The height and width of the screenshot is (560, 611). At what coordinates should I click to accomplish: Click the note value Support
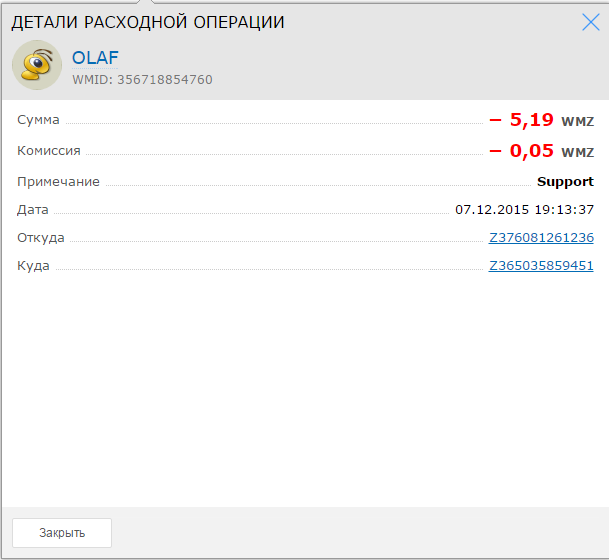(x=565, y=182)
